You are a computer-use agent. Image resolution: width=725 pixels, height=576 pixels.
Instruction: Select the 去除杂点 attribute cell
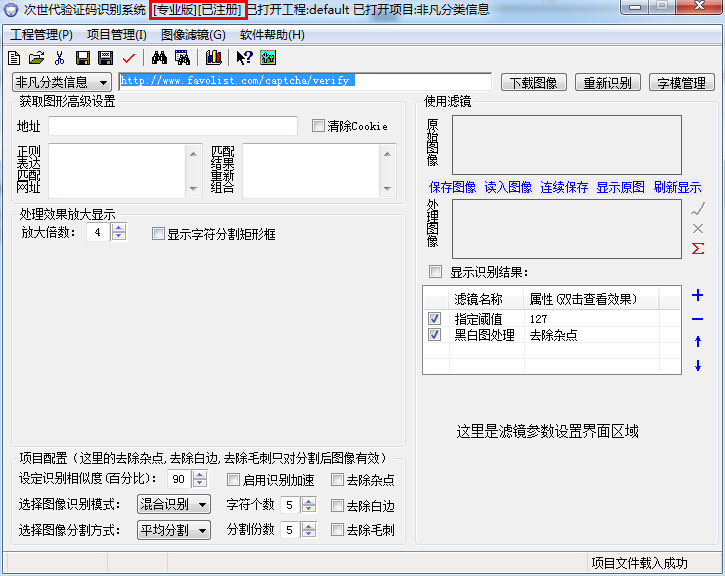coord(591,335)
